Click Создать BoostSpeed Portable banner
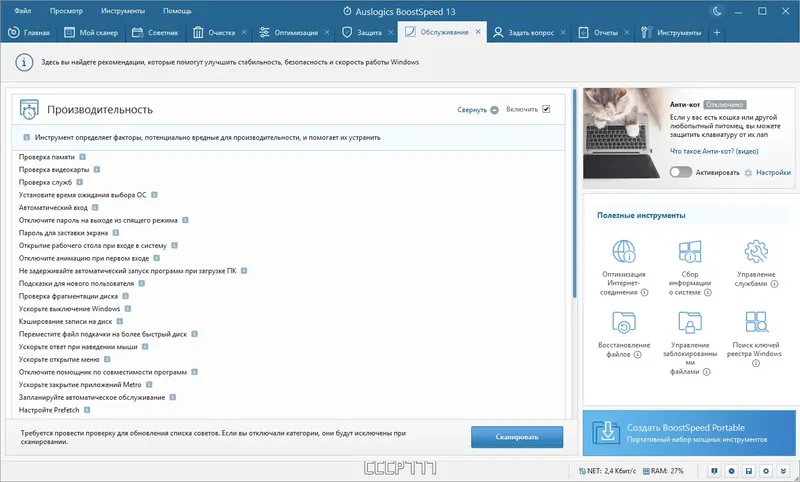 (689, 433)
